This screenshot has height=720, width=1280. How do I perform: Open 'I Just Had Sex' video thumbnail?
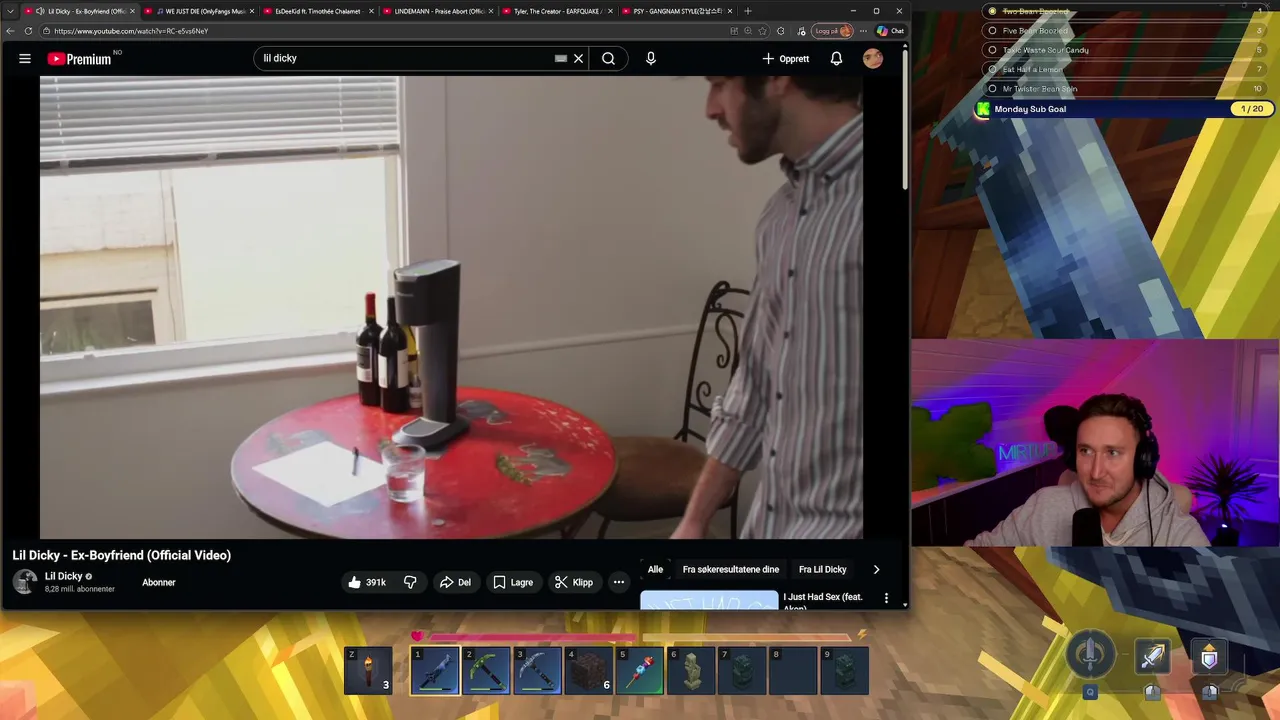point(709,600)
